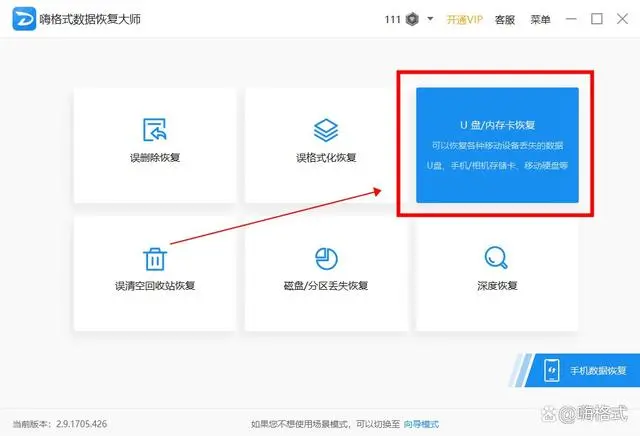Click the description 可以恢复各种移动设备丢失的数据
640x436 pixels.
click(x=497, y=145)
